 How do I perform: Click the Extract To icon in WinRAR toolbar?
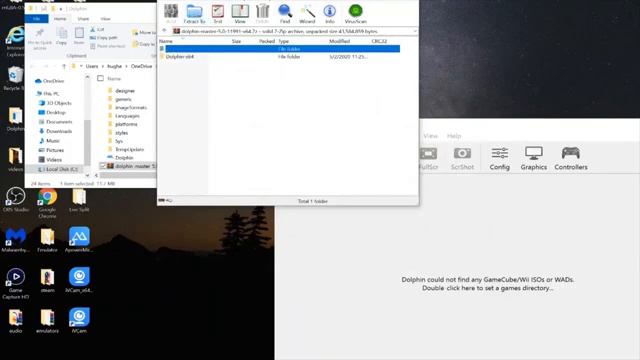tap(194, 13)
